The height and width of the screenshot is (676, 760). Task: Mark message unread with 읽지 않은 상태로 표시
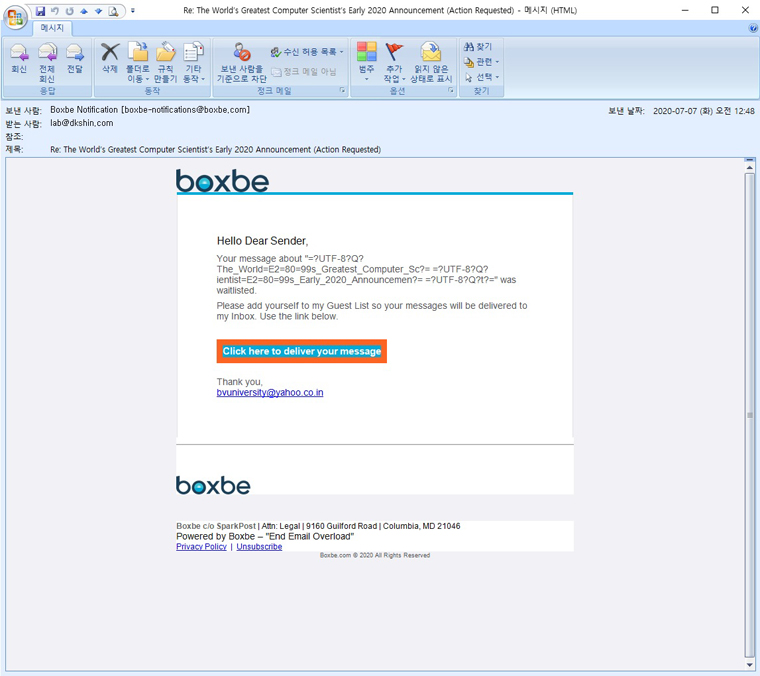point(431,62)
